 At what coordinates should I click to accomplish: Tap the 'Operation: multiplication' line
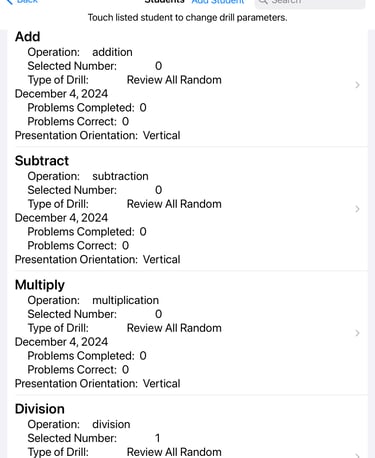pyautogui.click(x=93, y=300)
